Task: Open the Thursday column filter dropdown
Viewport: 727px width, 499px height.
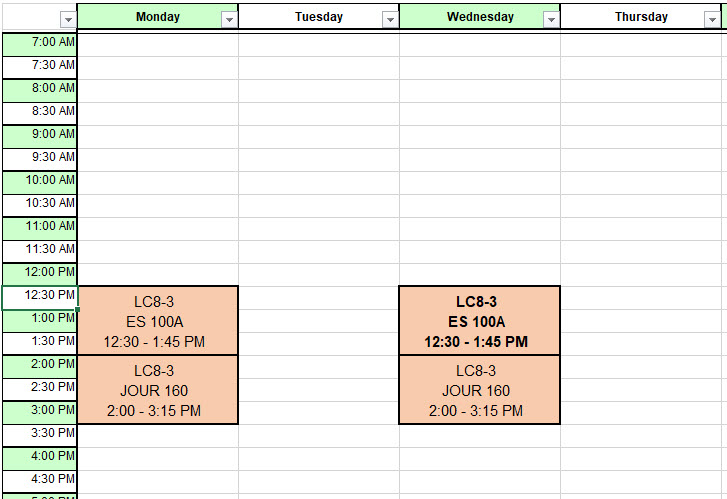Action: click(x=712, y=19)
